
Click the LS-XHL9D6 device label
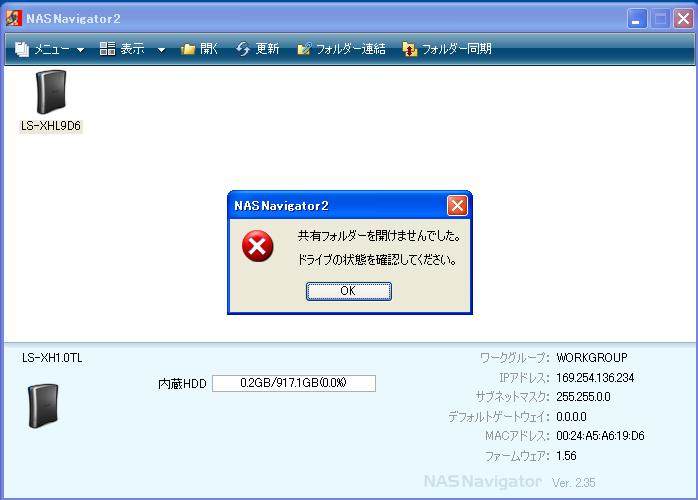51,126
